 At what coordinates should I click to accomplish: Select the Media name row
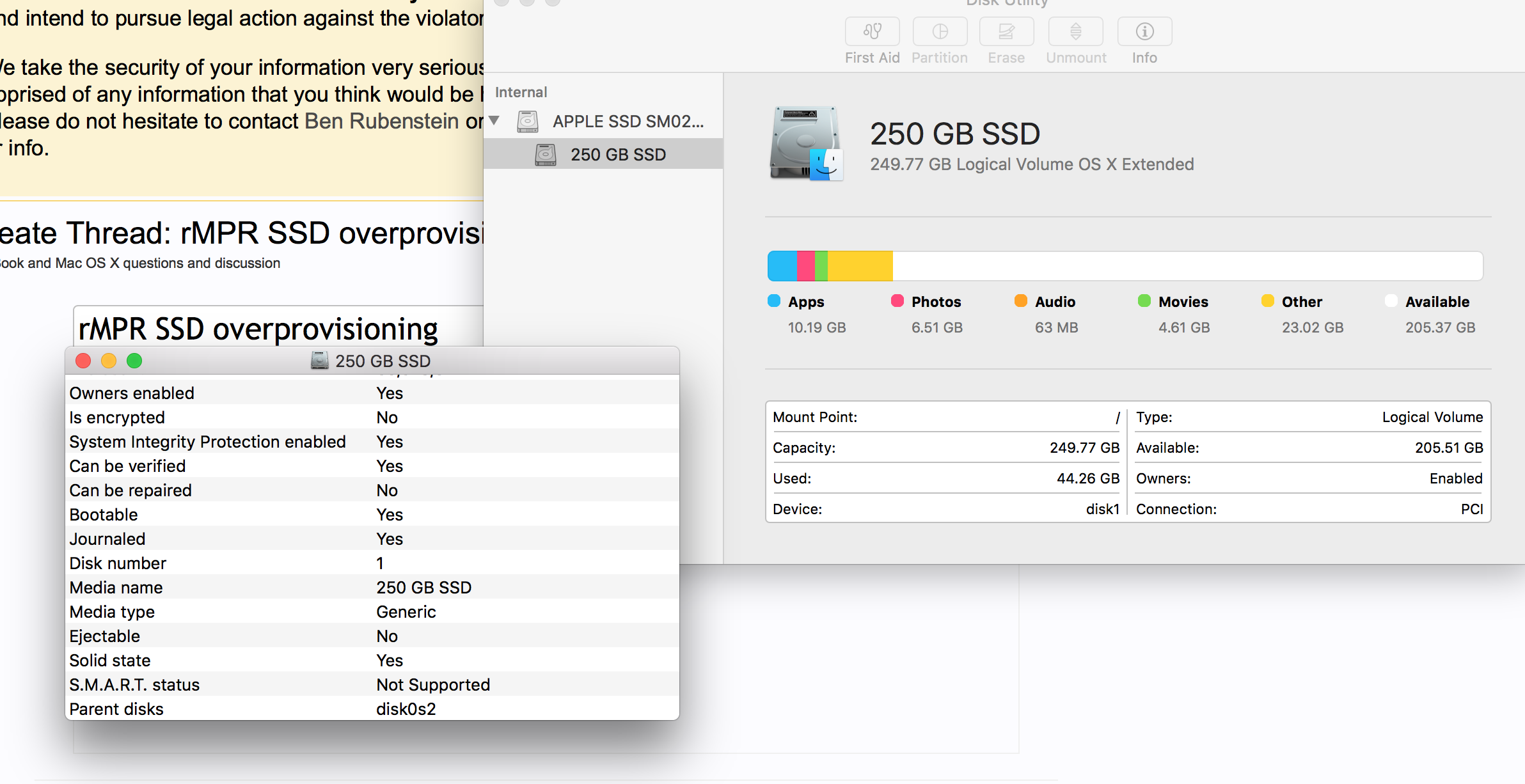[x=372, y=587]
